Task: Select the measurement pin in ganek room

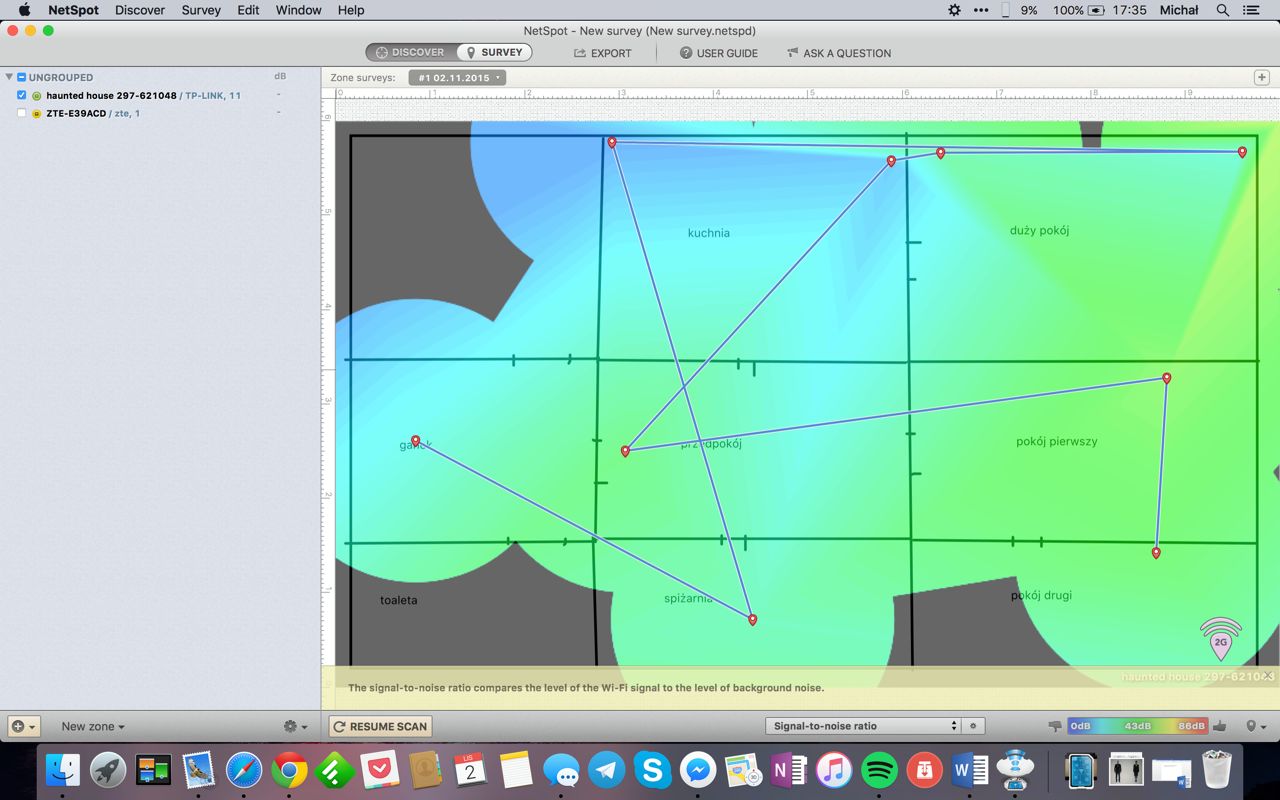Action: 416,441
